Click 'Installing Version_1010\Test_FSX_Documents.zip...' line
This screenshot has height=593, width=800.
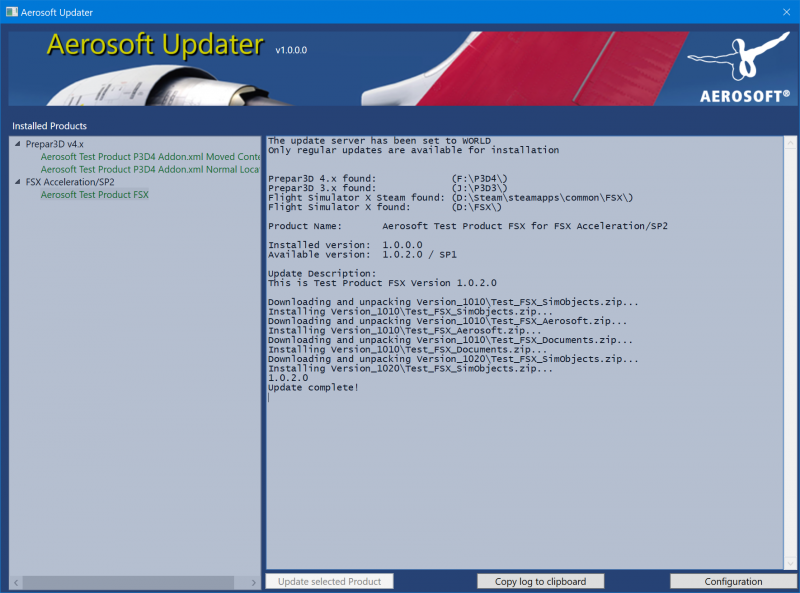pyautogui.click(x=408, y=350)
